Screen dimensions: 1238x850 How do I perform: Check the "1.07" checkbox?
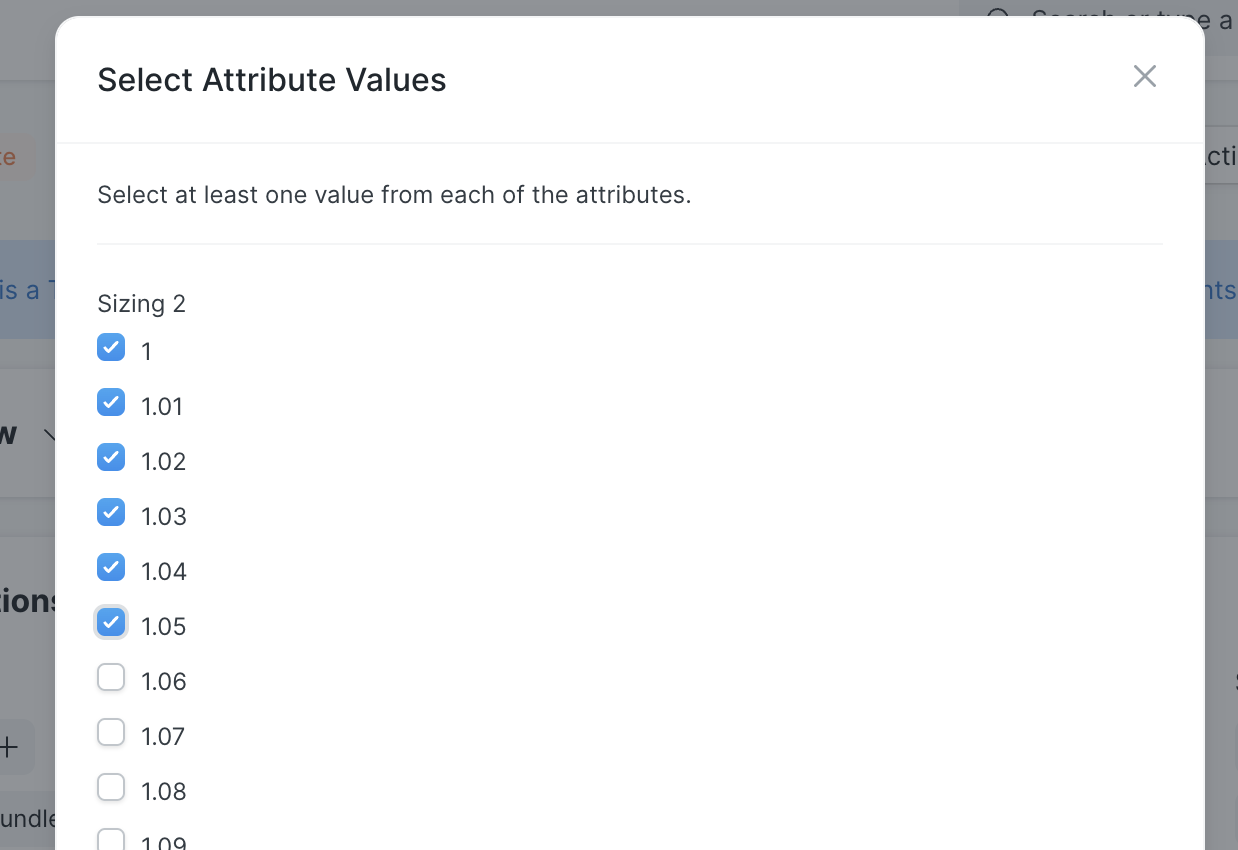click(x=111, y=732)
